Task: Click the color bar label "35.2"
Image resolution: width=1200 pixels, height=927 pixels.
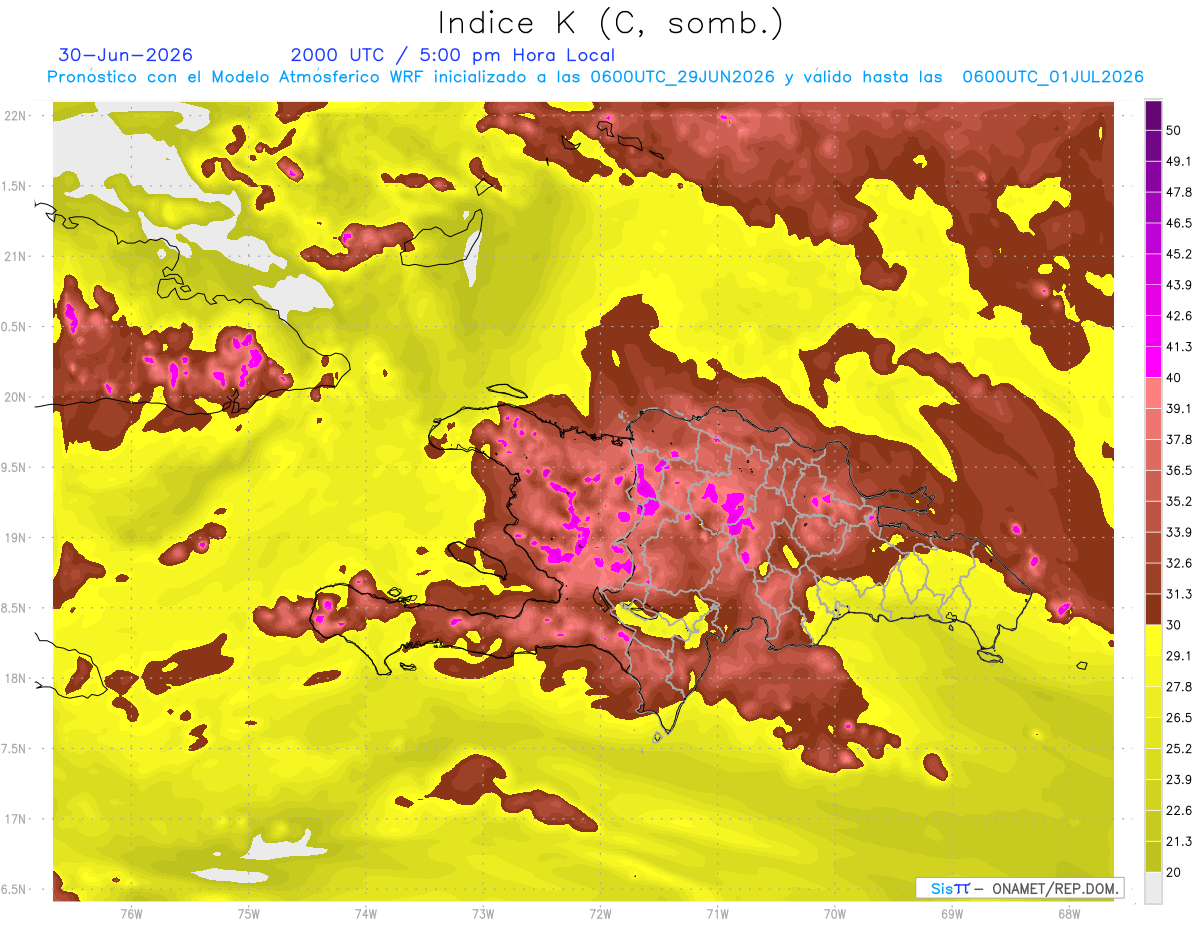Action: point(1179,501)
